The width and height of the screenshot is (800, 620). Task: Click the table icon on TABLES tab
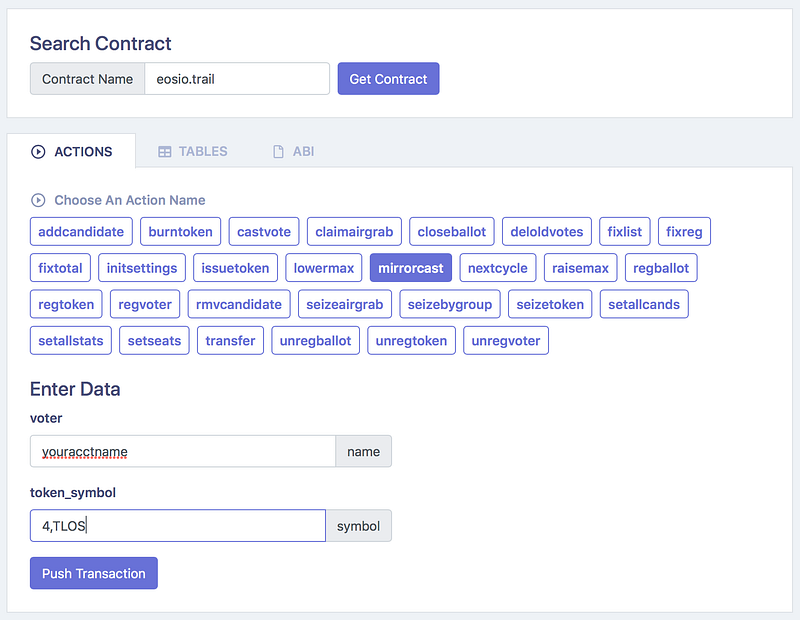click(x=165, y=152)
